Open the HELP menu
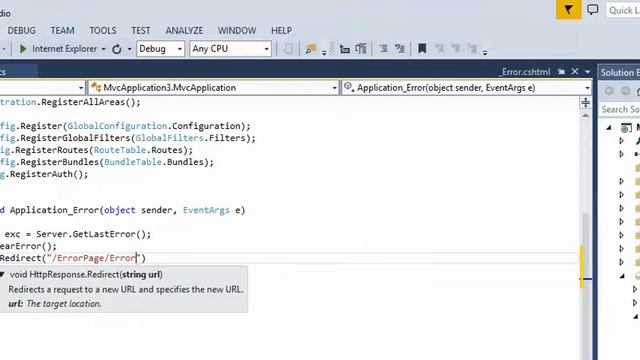Screen dimensions: 640x360 [x=281, y=31]
